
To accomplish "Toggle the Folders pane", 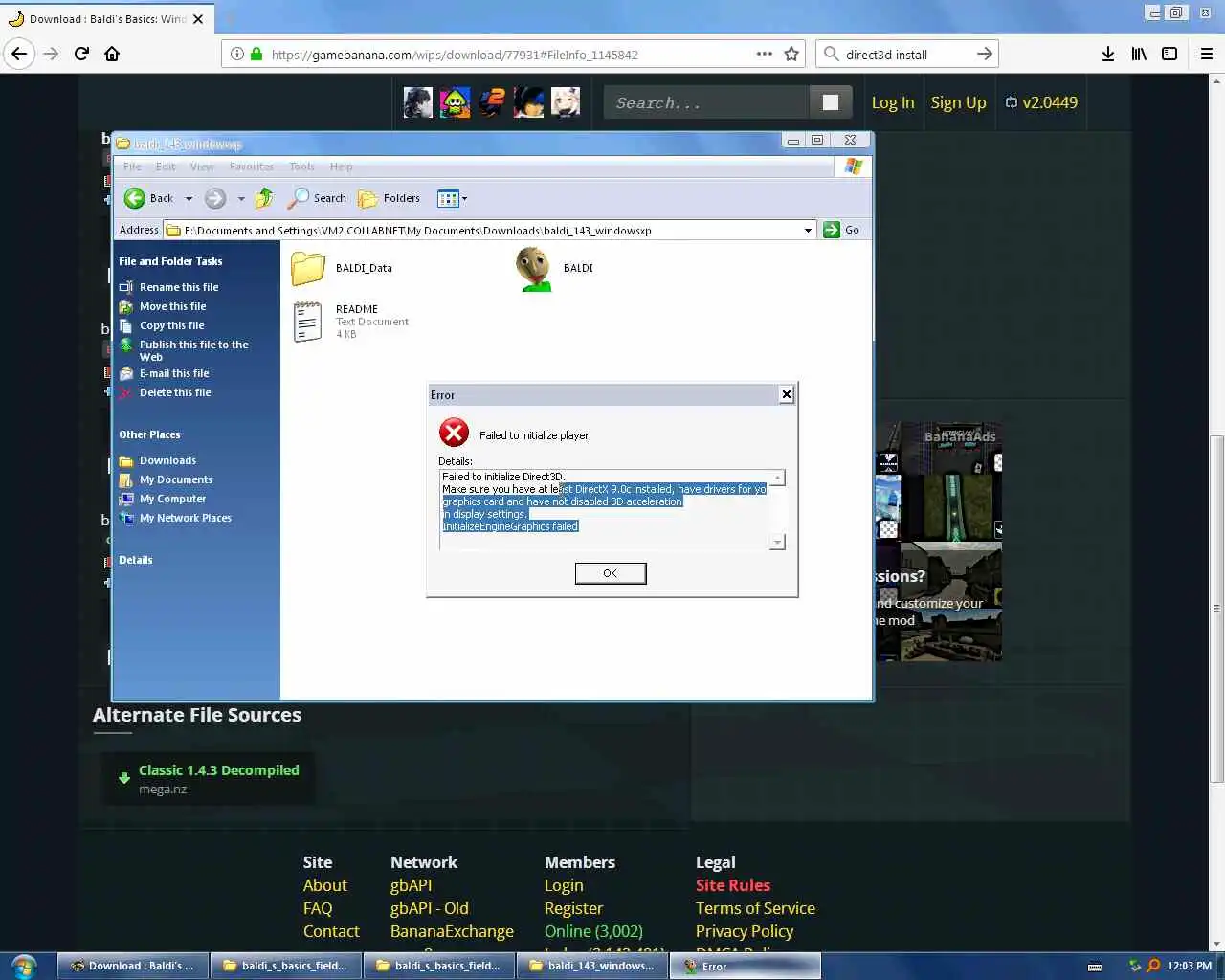I will coord(390,198).
